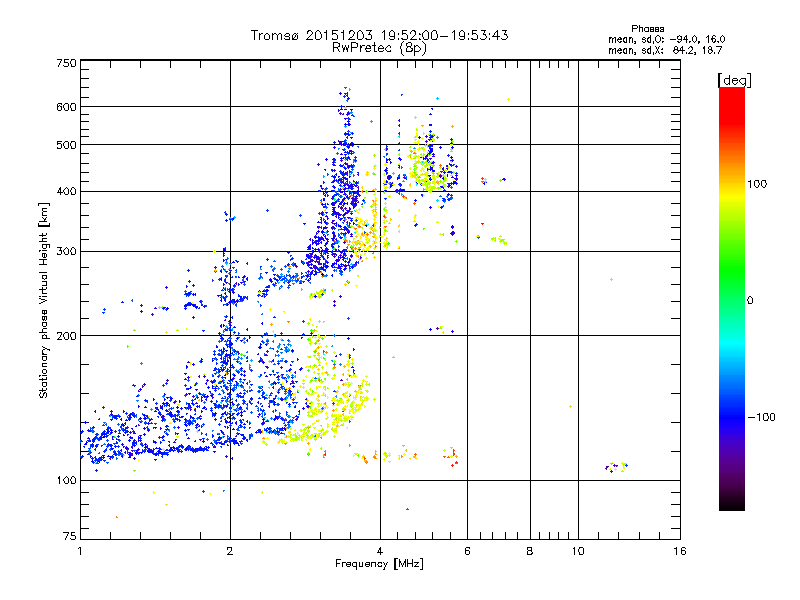
Task: Click colorbar tick label '0'
Action: [x=750, y=300]
